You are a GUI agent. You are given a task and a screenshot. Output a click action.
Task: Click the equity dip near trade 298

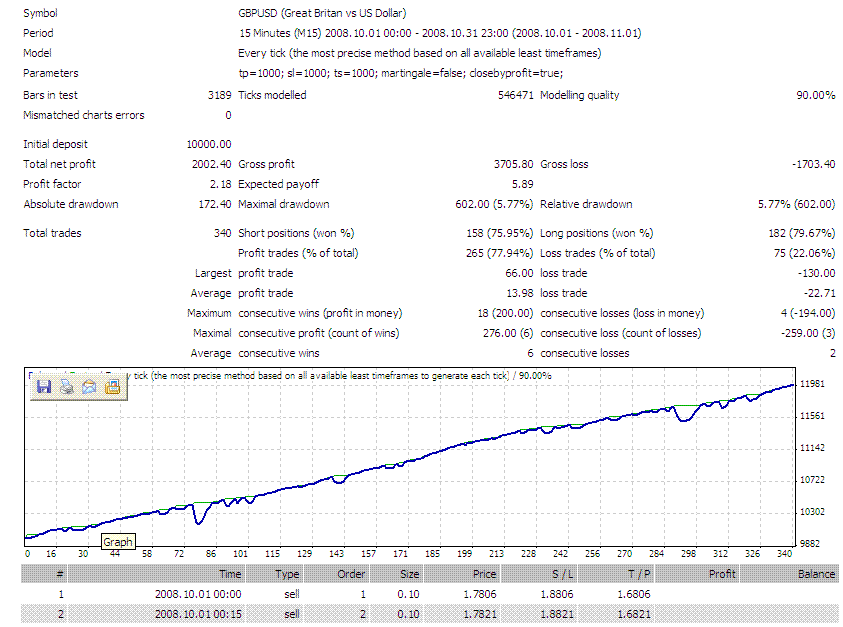click(x=684, y=419)
